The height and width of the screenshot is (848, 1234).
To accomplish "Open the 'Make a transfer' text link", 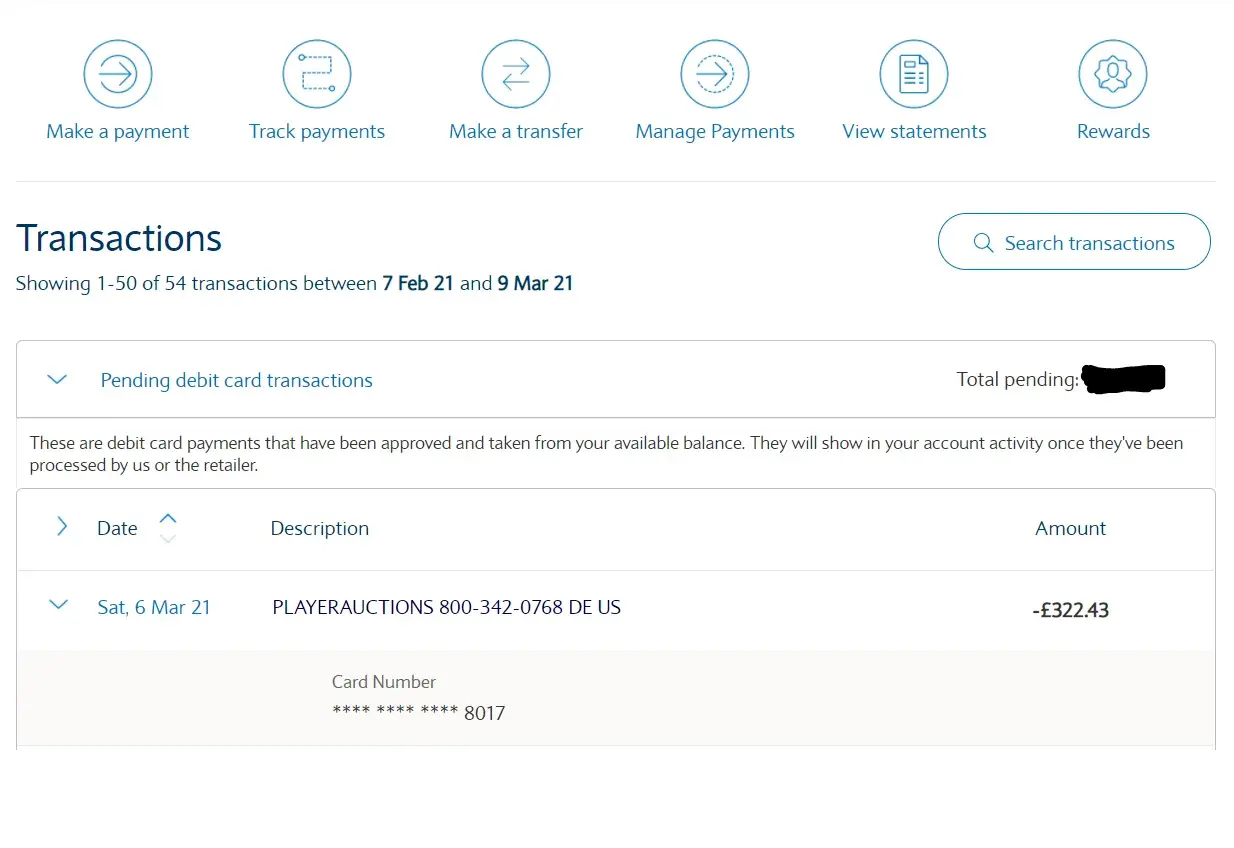I will tap(516, 132).
